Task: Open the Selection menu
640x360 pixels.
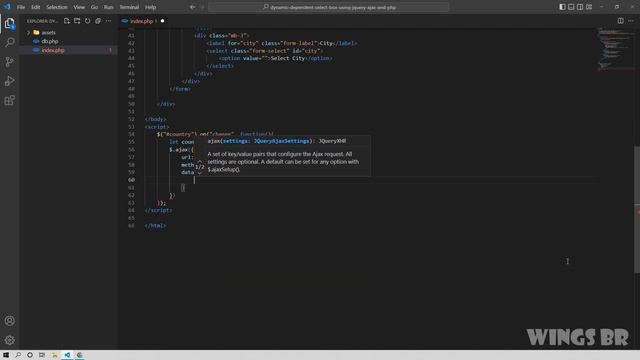Action: (57, 7)
